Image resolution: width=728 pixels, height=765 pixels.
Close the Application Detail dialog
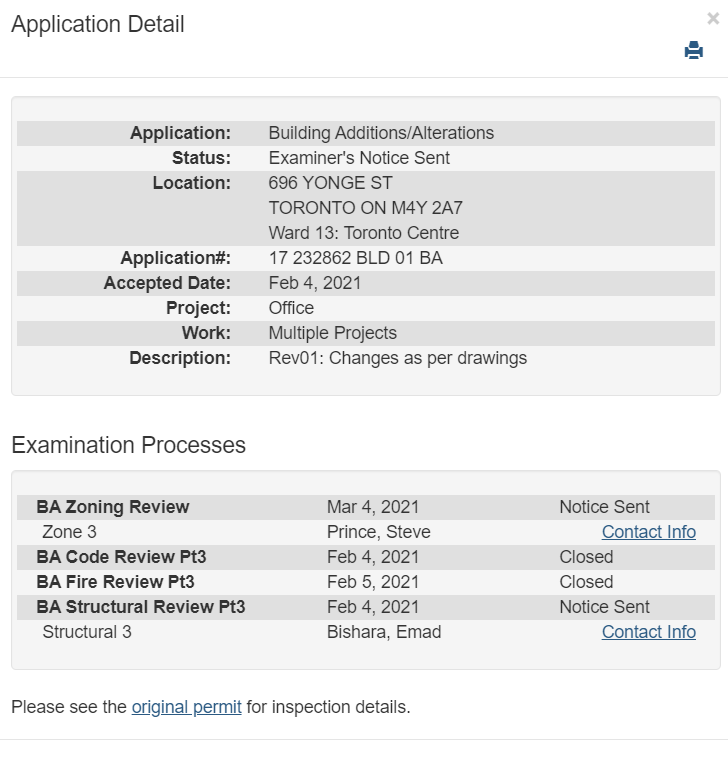pyautogui.click(x=712, y=18)
